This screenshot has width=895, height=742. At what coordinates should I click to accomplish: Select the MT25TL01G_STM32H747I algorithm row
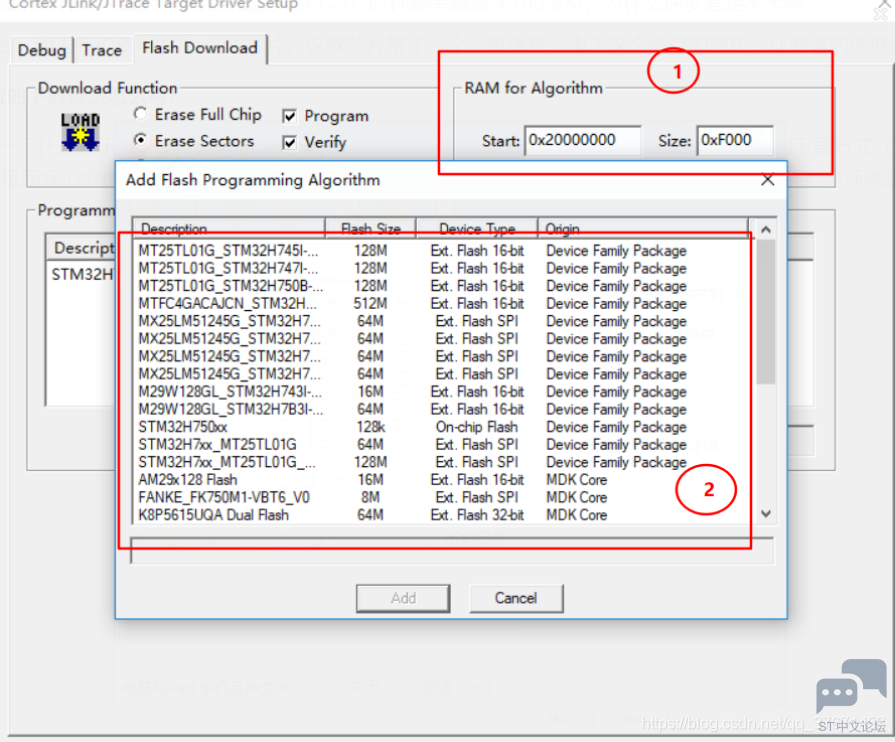tap(442, 268)
